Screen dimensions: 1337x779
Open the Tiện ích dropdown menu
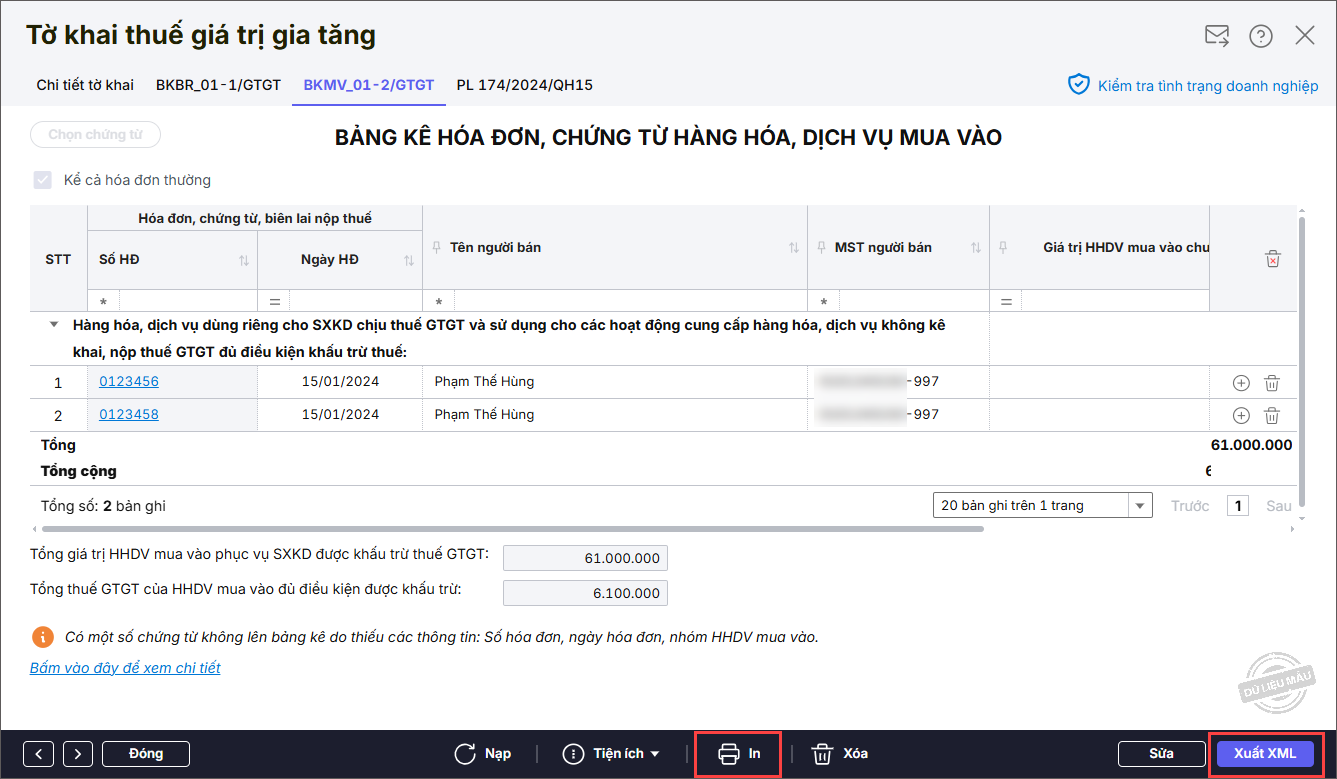[x=611, y=754]
